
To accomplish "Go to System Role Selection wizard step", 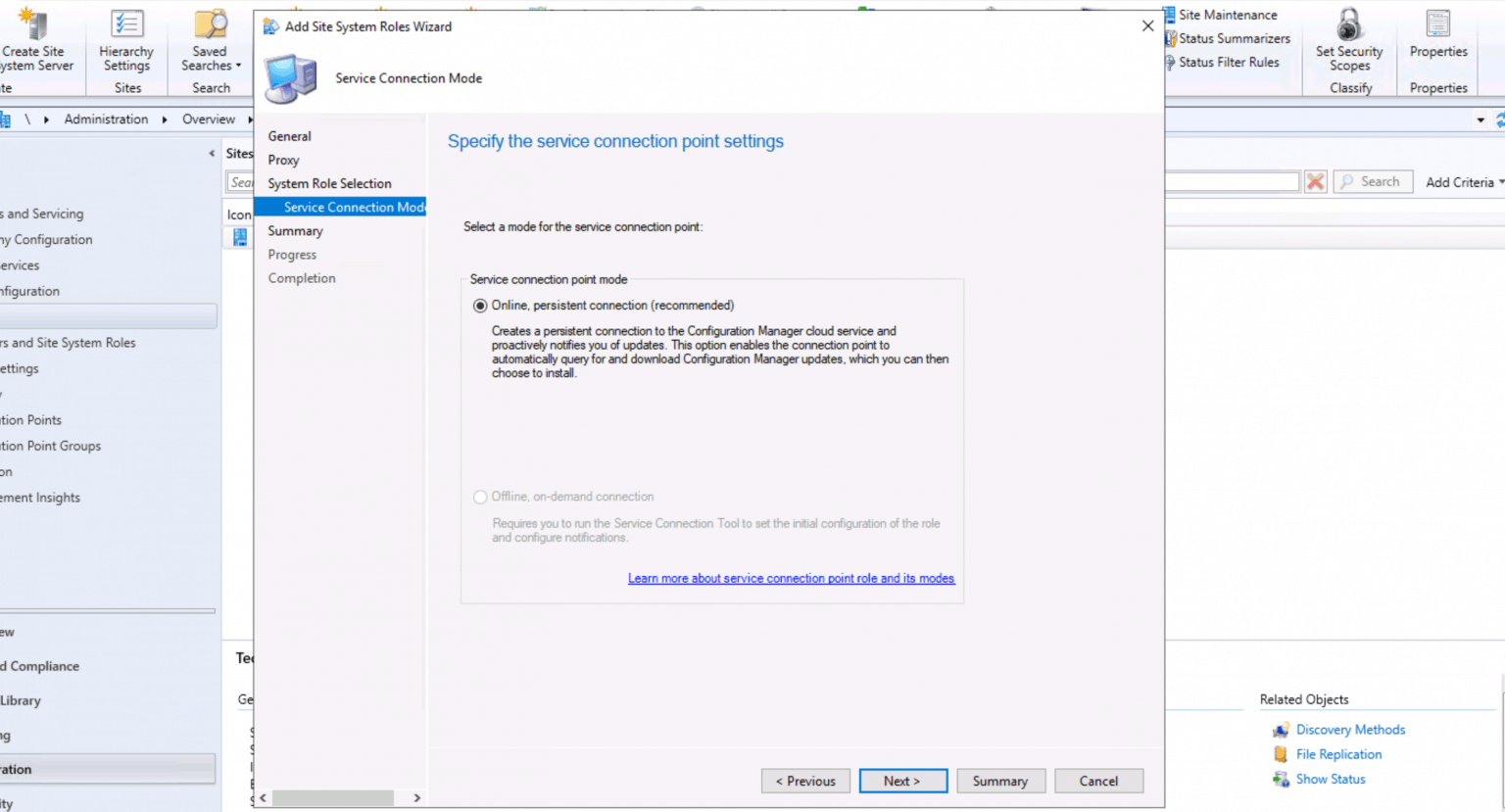I will tap(329, 183).
